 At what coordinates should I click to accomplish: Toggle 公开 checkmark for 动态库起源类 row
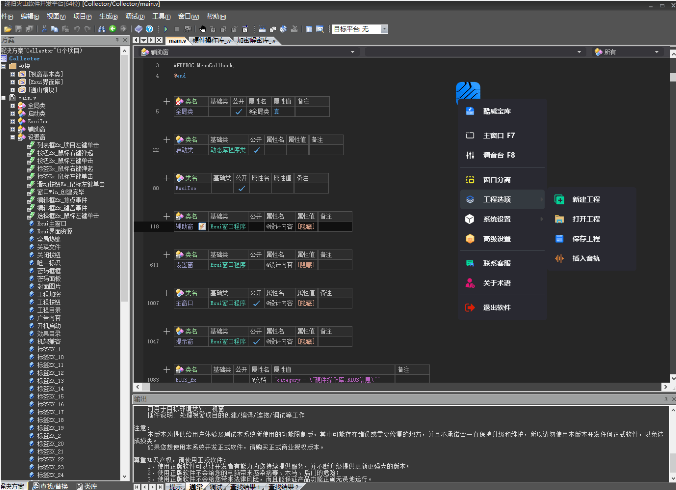(257, 150)
